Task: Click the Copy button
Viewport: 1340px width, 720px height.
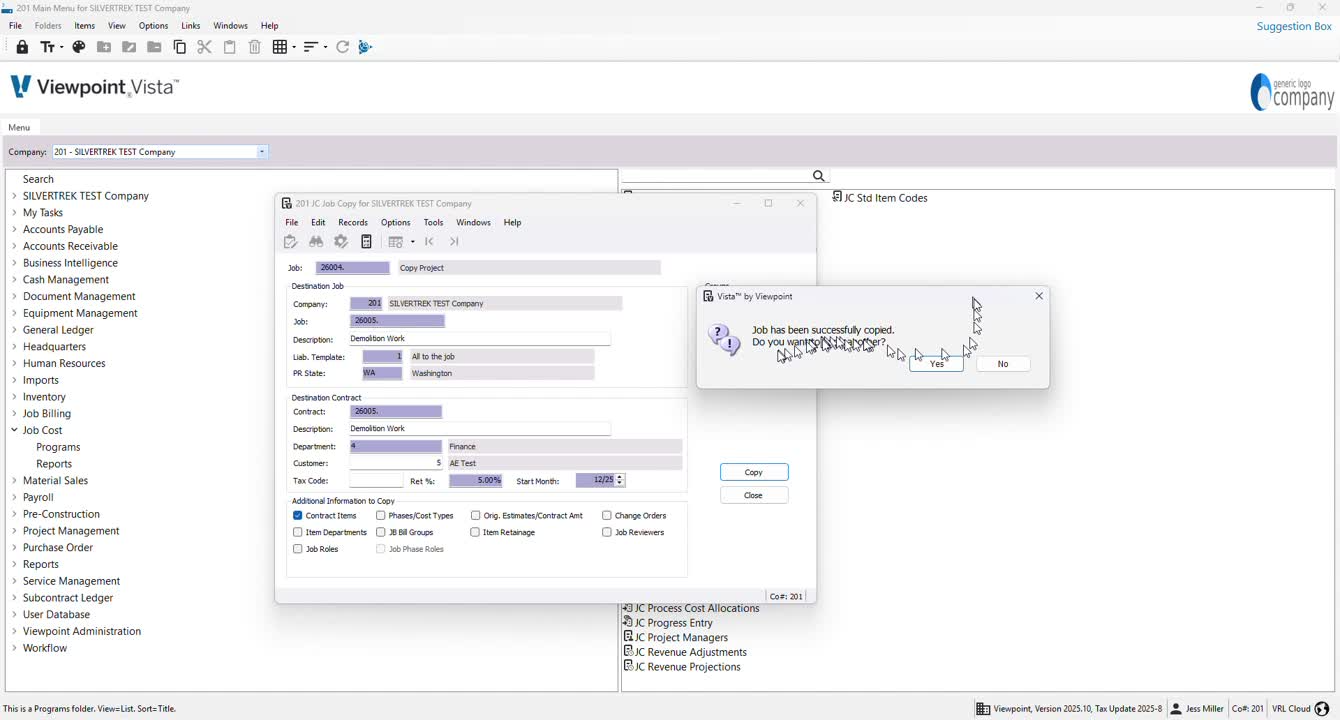Action: [754, 472]
